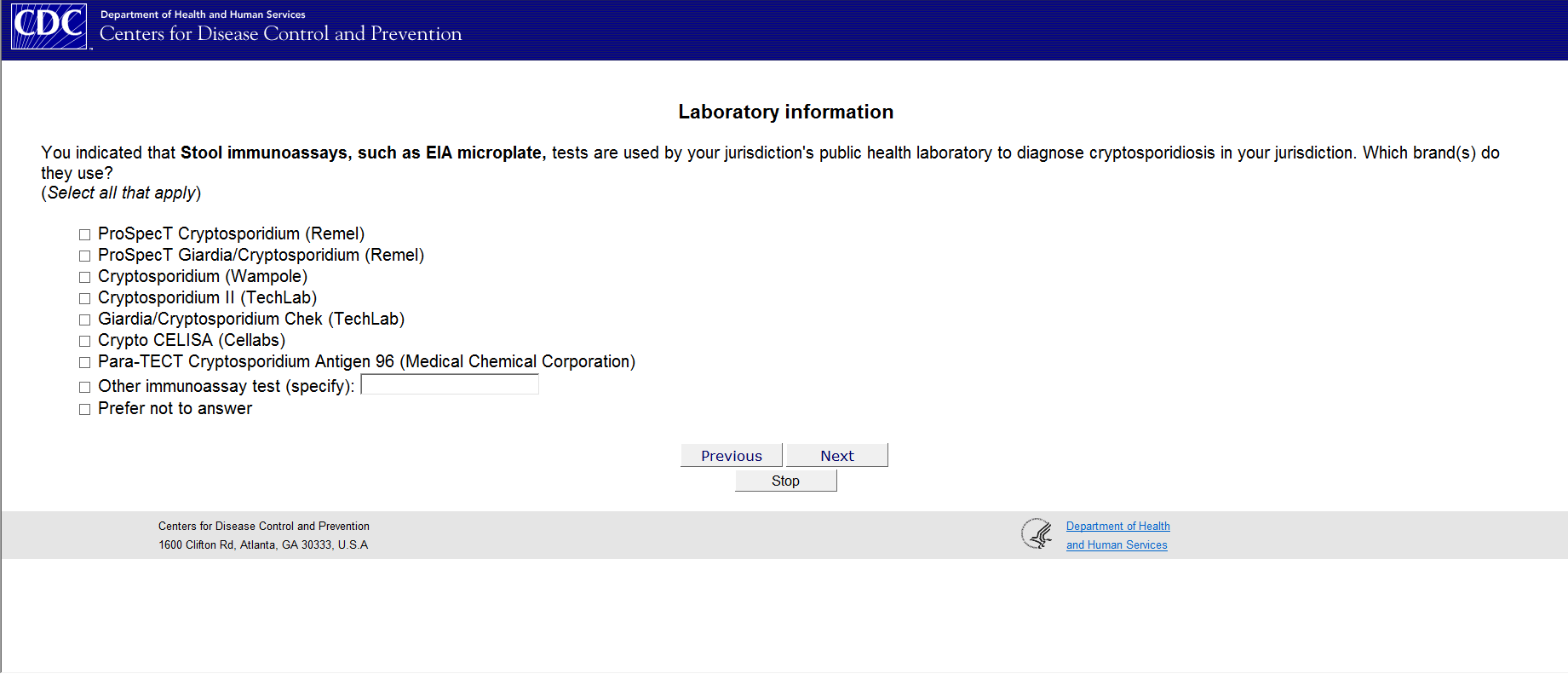Click the Laboratory information heading

[x=785, y=112]
